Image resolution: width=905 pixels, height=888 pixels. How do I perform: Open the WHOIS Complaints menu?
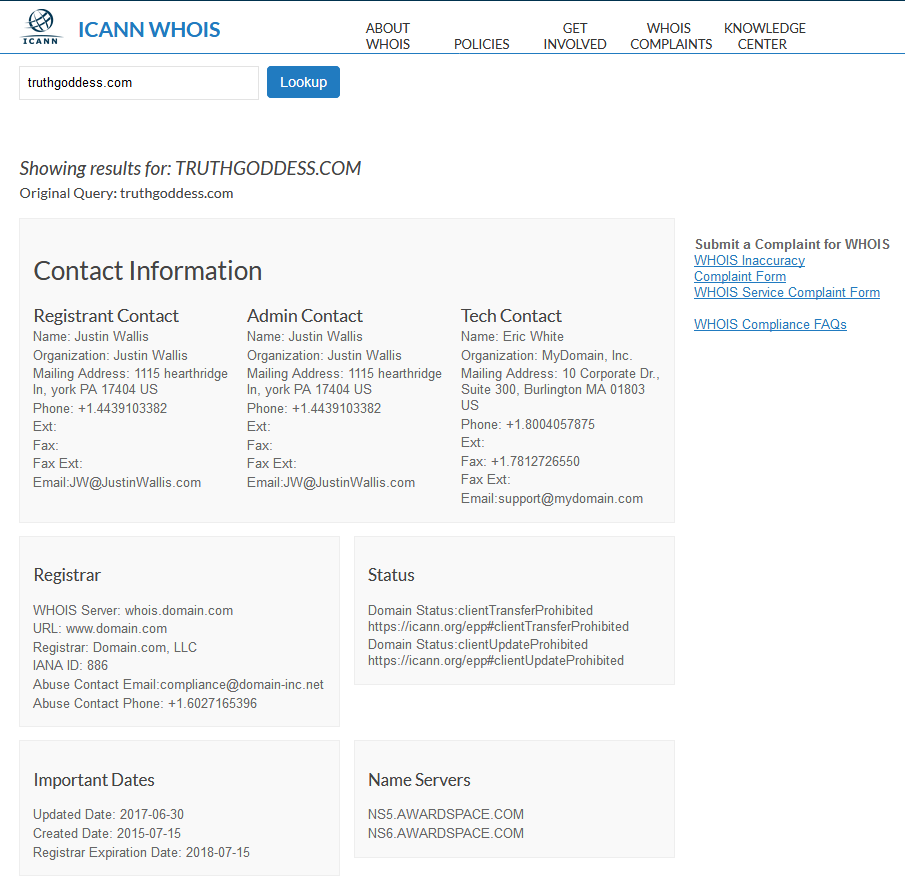(671, 36)
